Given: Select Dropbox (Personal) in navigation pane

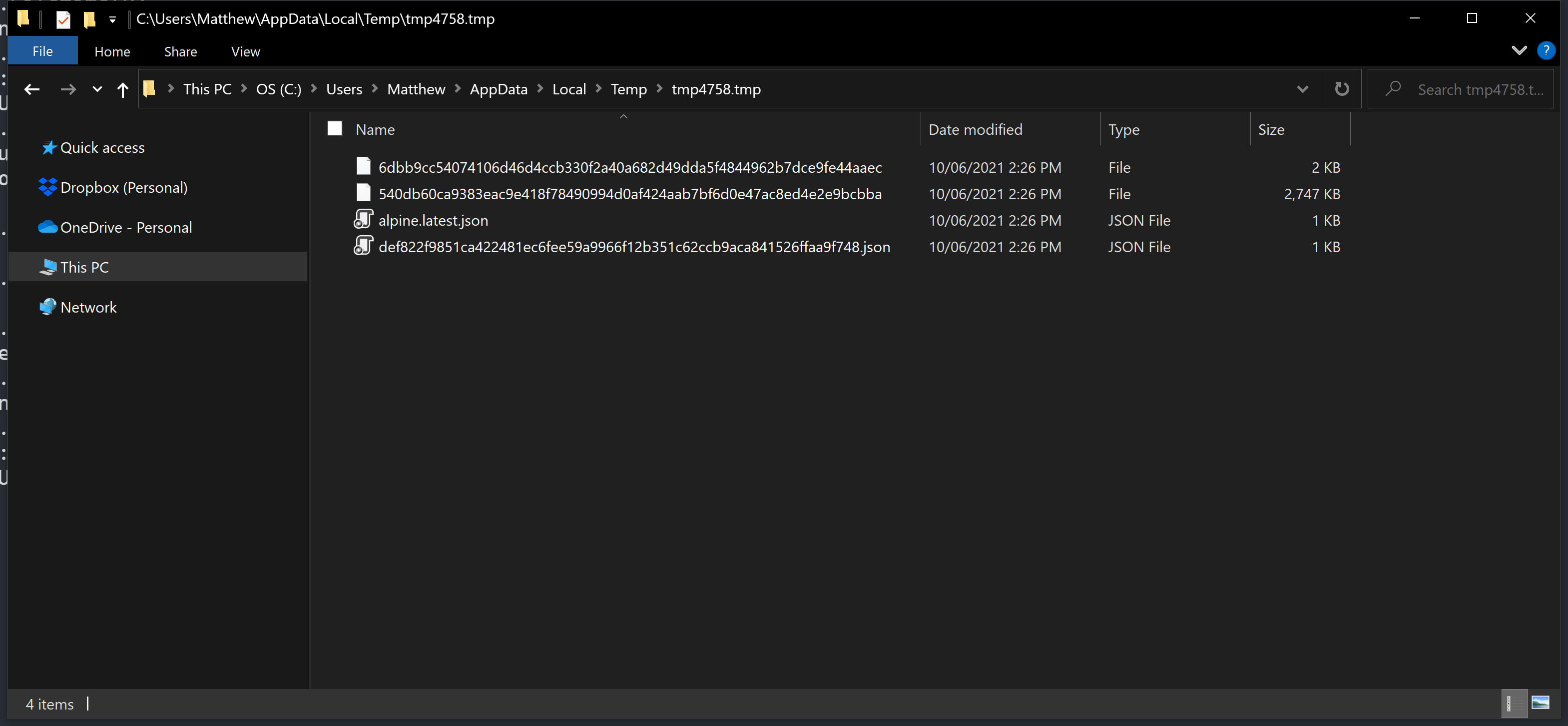Looking at the screenshot, I should pos(123,187).
